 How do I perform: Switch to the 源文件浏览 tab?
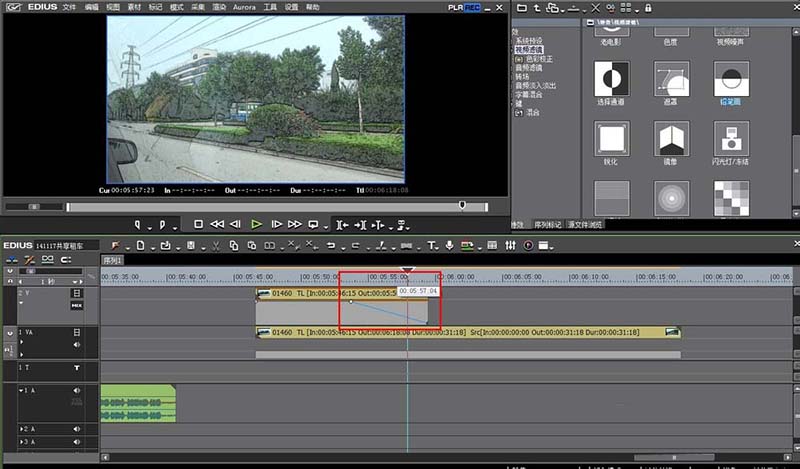[x=585, y=225]
